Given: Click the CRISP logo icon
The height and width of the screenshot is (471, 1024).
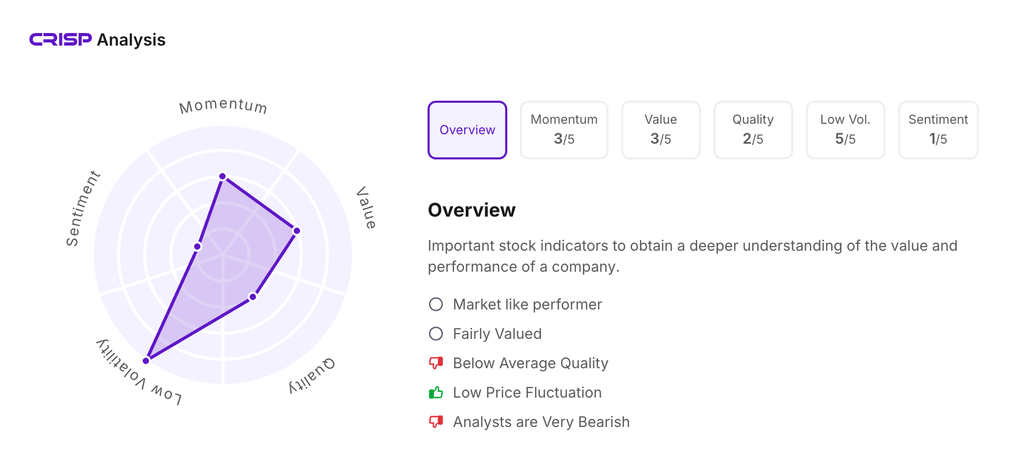Looking at the screenshot, I should (60, 40).
